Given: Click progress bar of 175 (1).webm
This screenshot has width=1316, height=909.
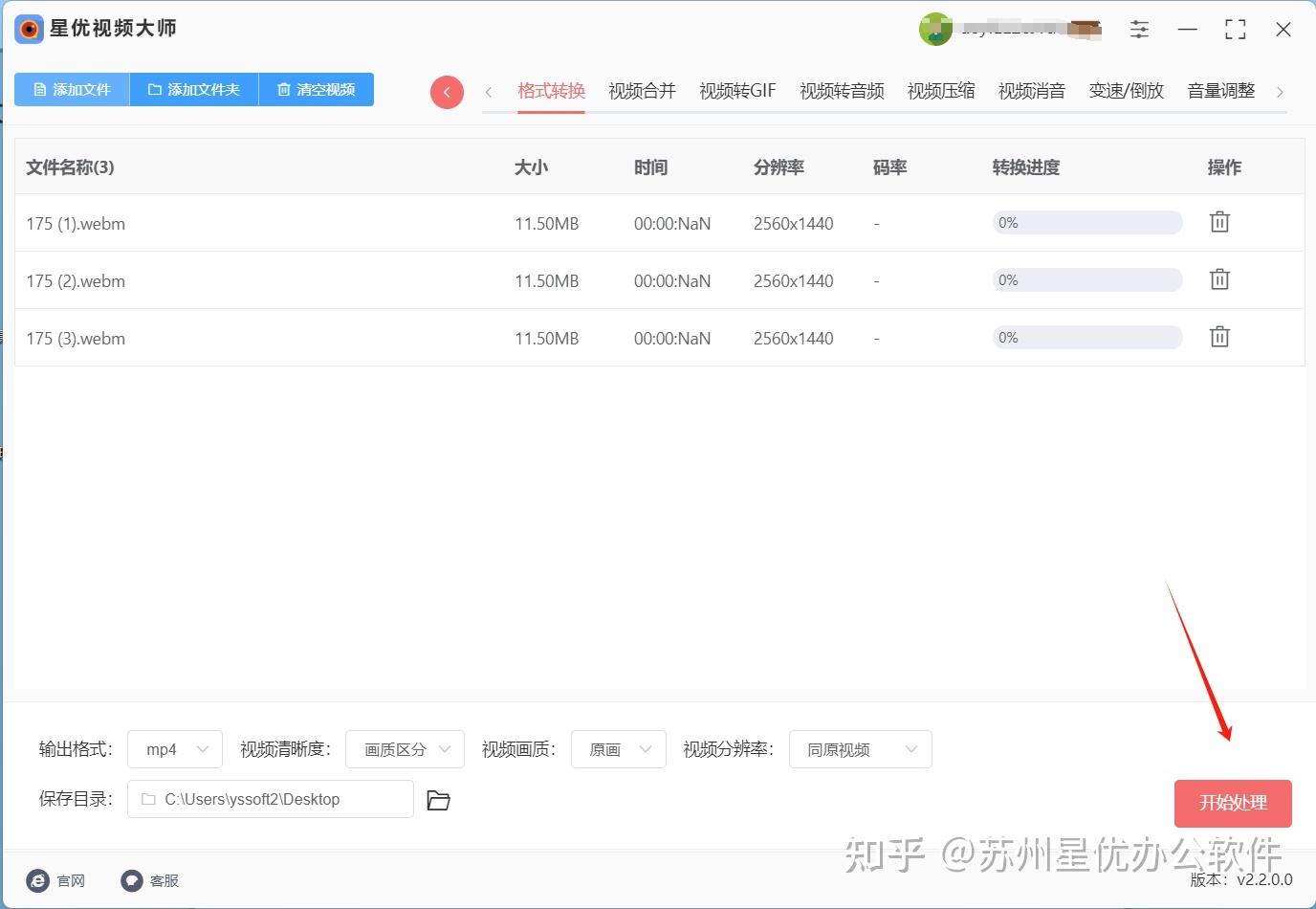Looking at the screenshot, I should click(x=1087, y=223).
